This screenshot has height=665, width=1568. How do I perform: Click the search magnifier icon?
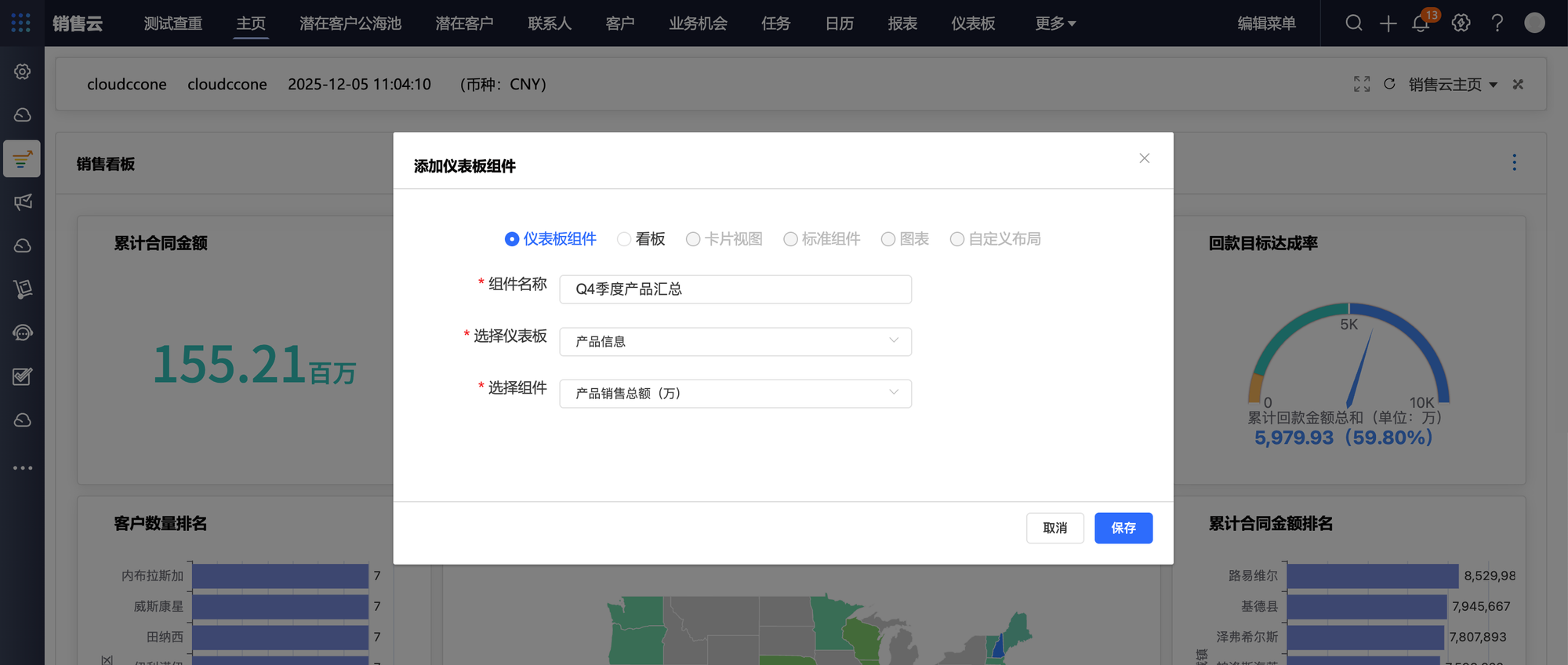[x=1353, y=23]
